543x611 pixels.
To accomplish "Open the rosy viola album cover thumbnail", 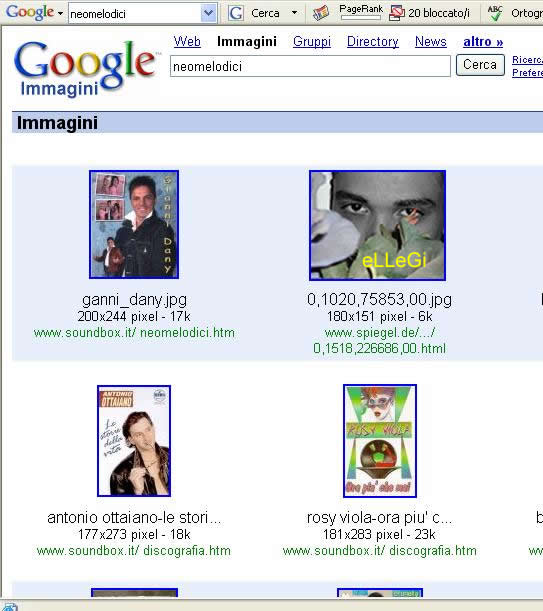I will (380, 441).
